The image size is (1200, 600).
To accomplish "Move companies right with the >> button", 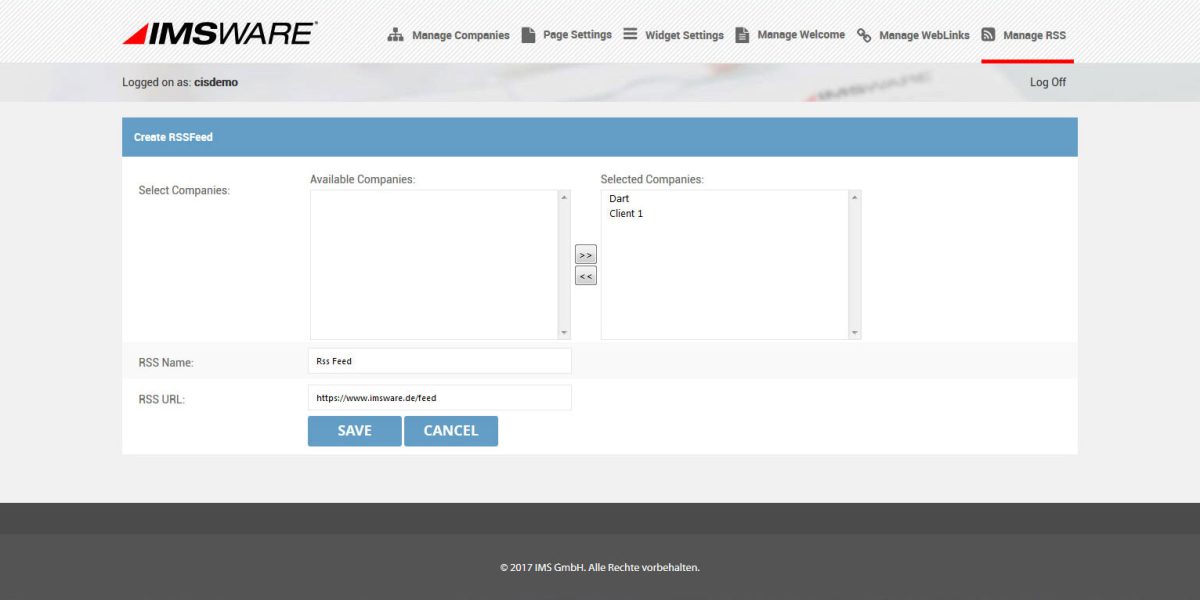I will (x=585, y=255).
